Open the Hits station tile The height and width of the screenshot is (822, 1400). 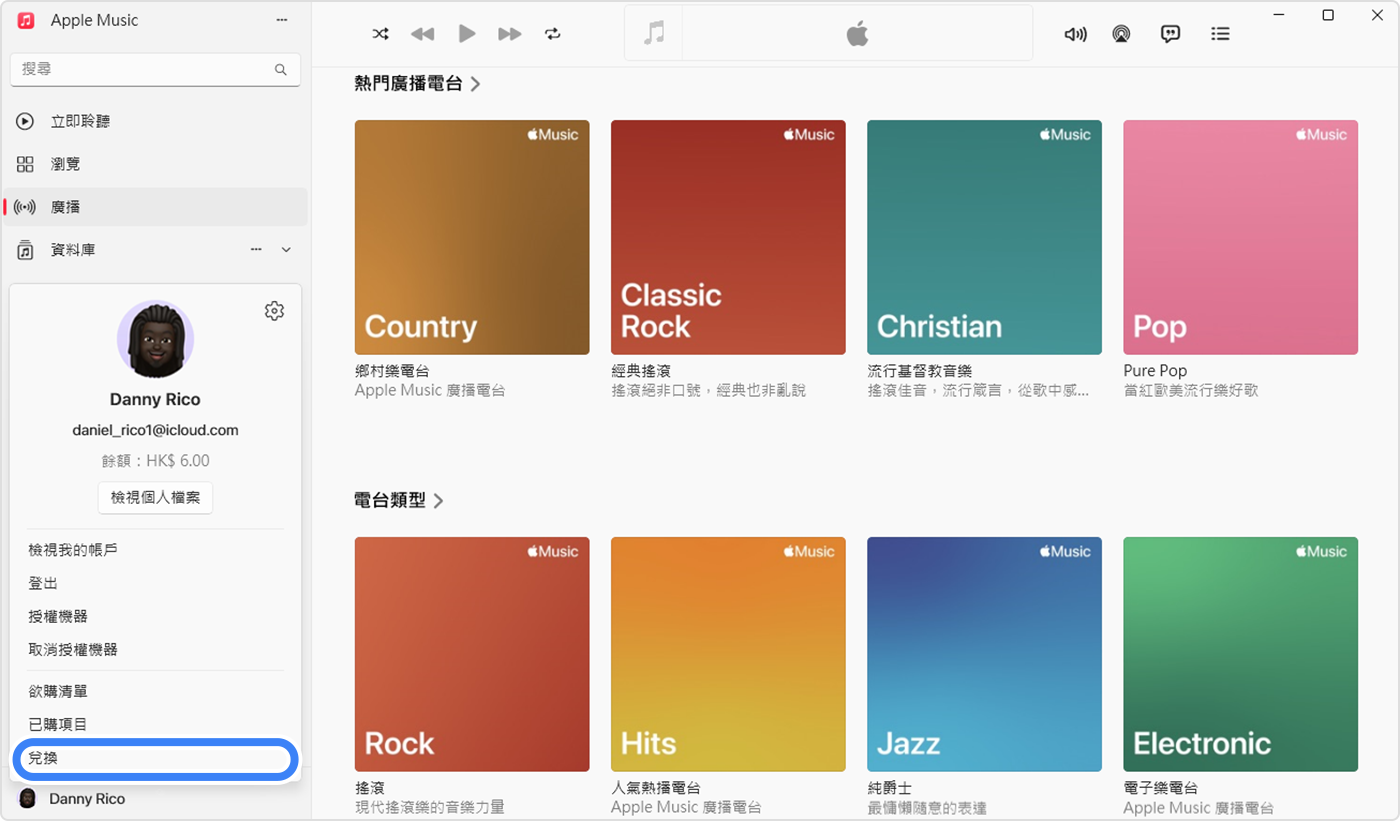[x=728, y=654]
